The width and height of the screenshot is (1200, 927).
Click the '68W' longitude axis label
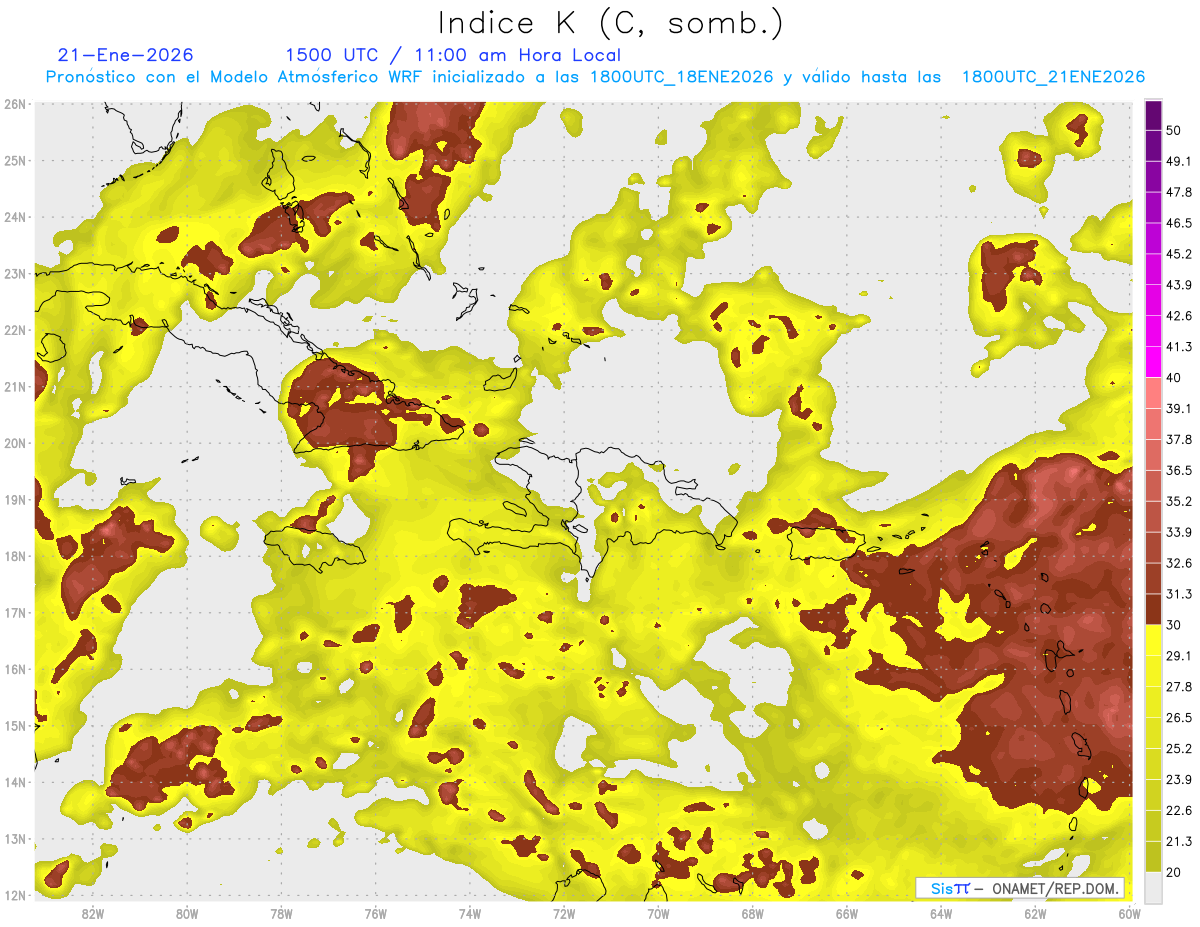coord(753,913)
